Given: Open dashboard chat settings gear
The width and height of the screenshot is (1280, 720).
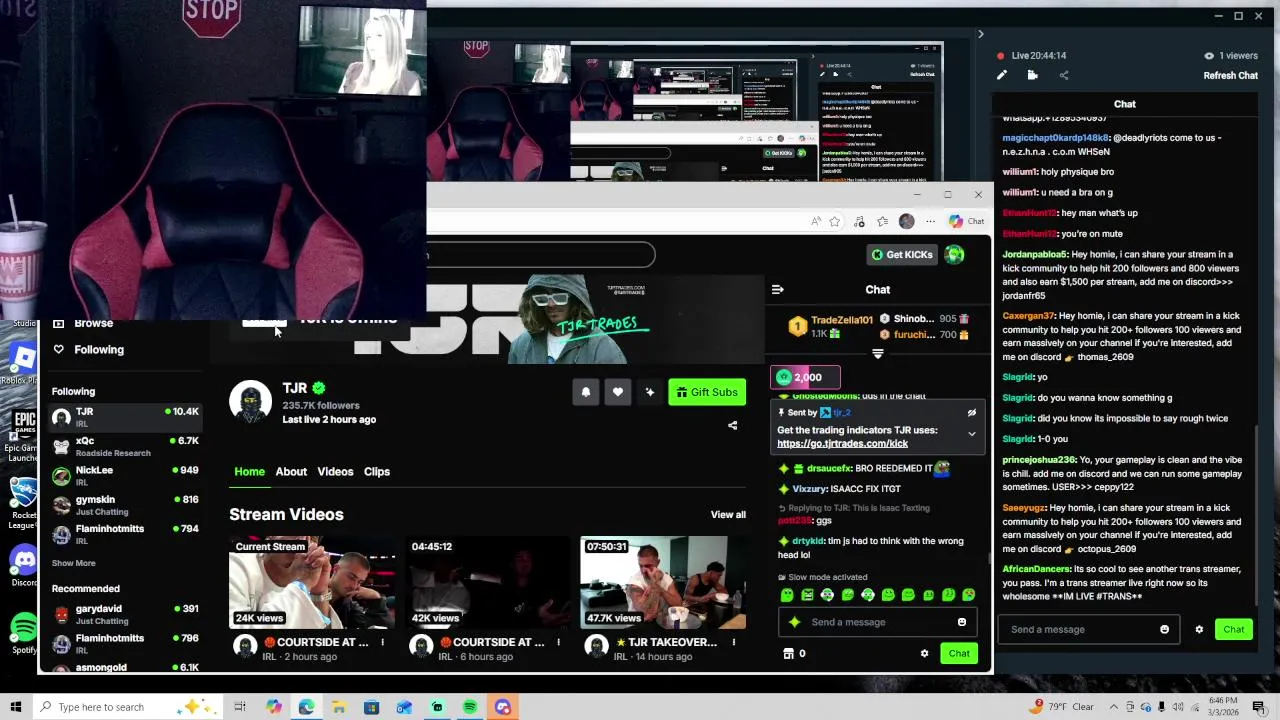Looking at the screenshot, I should [1199, 629].
